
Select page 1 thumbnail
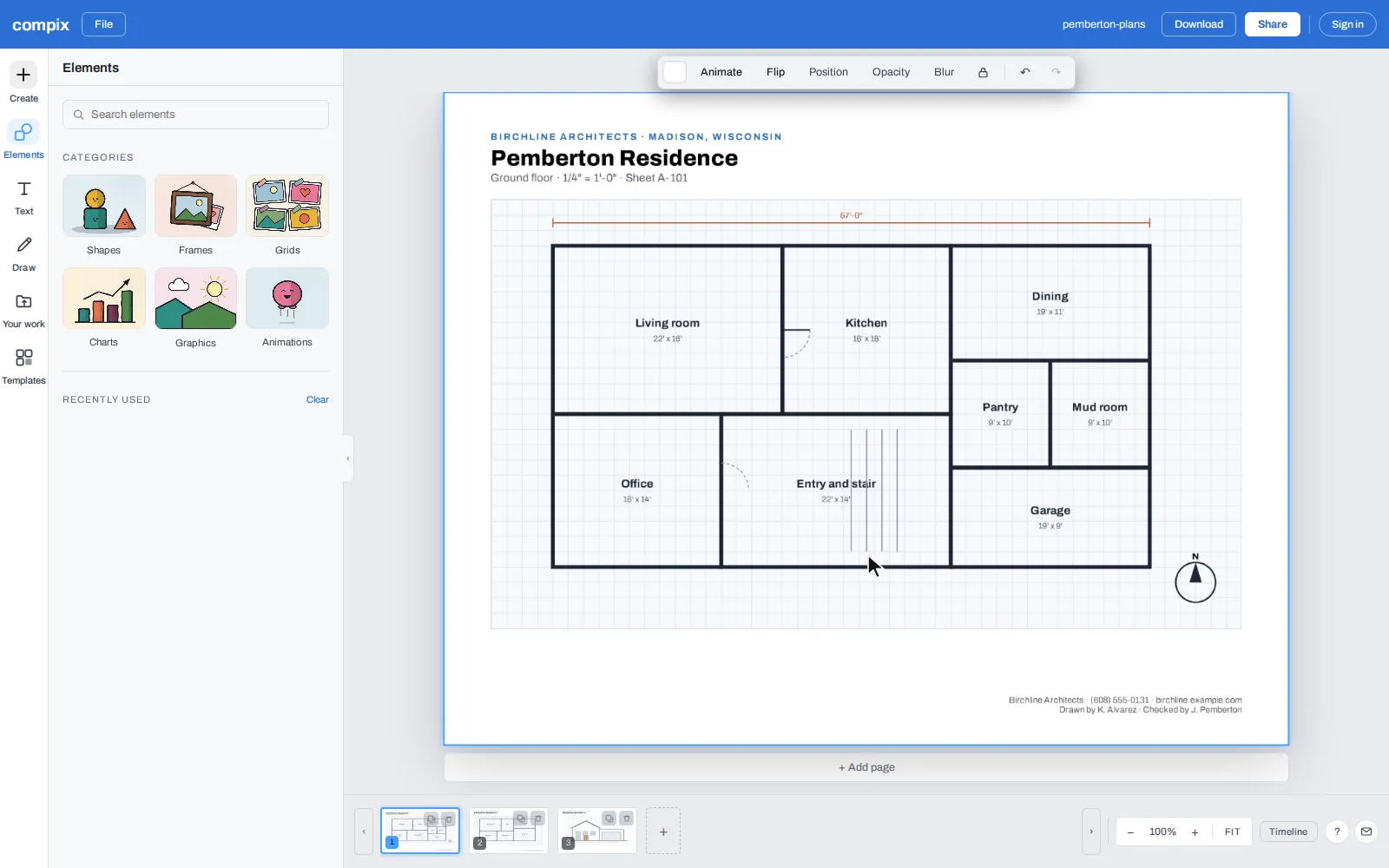pyautogui.click(x=420, y=831)
